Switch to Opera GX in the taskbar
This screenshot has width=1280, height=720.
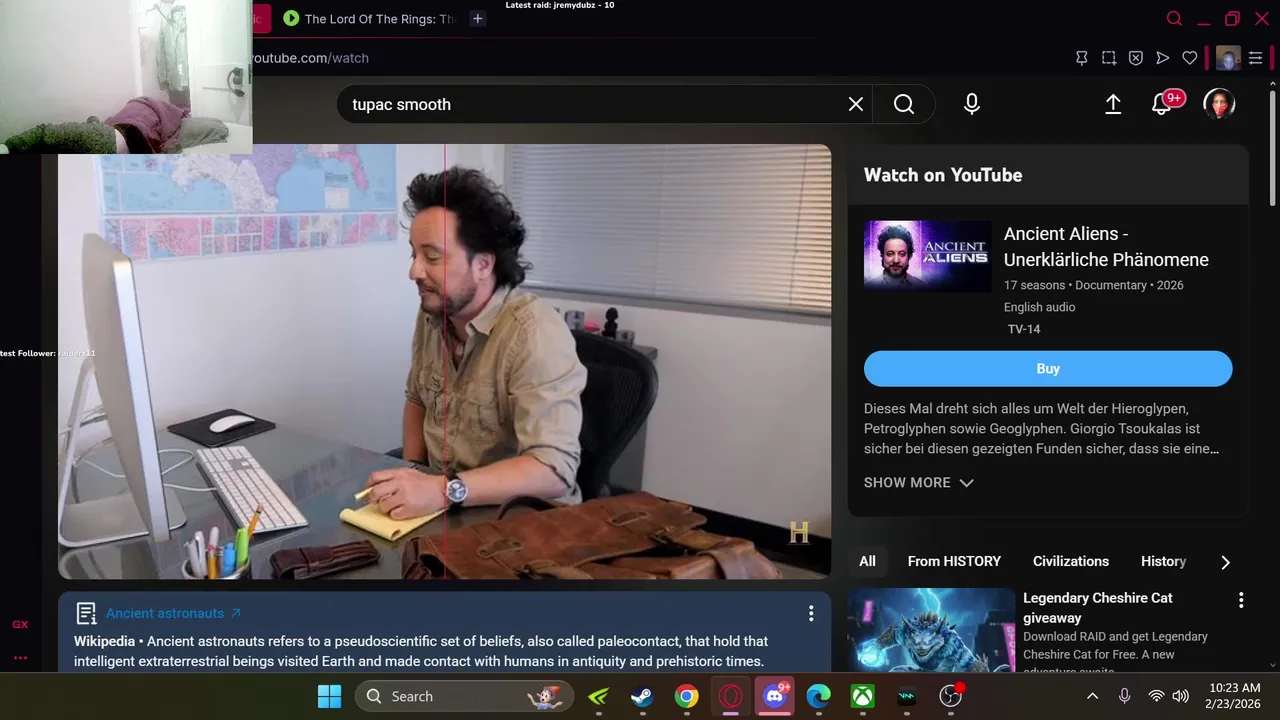[x=730, y=696]
